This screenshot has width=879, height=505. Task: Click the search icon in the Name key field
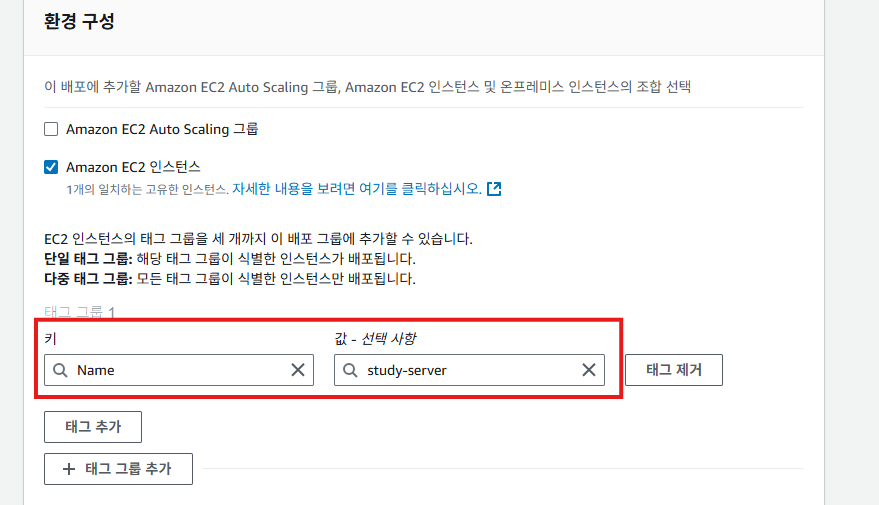61,370
